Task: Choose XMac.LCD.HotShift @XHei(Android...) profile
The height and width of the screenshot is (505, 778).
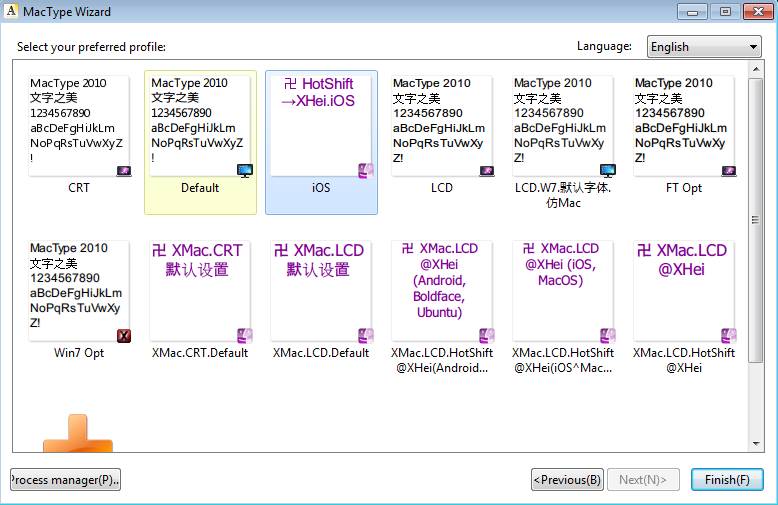Action: tap(443, 291)
